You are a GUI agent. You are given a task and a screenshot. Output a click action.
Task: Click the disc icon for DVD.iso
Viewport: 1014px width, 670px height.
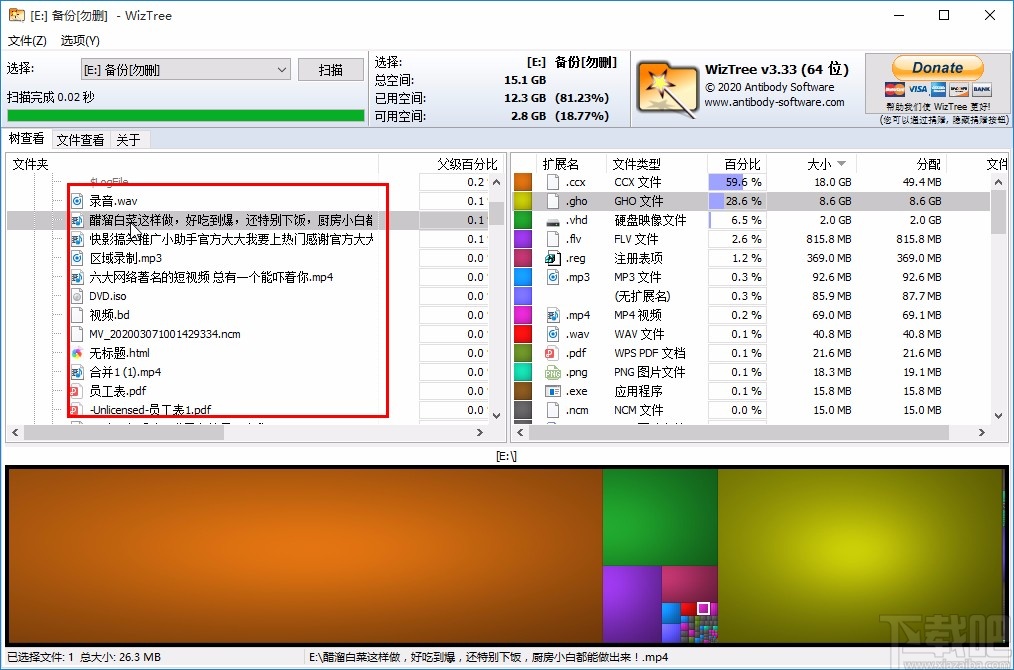76,296
